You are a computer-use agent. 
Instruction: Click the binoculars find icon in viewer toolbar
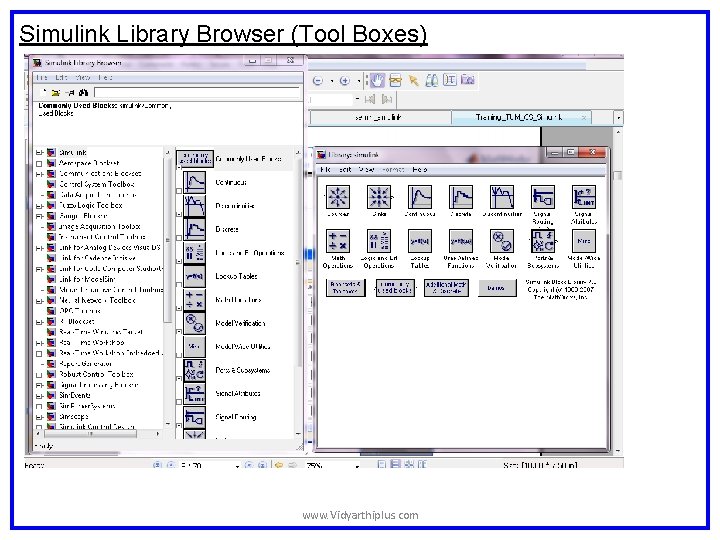click(x=431, y=81)
